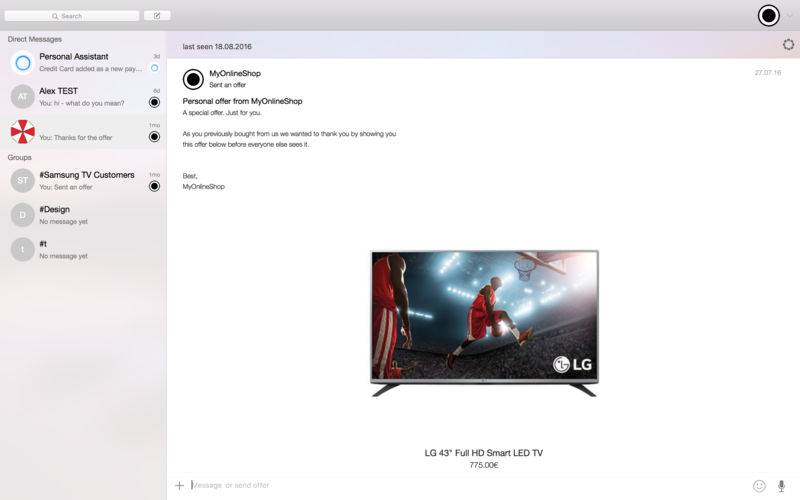Click the t avatar of #t group

[x=22, y=249]
